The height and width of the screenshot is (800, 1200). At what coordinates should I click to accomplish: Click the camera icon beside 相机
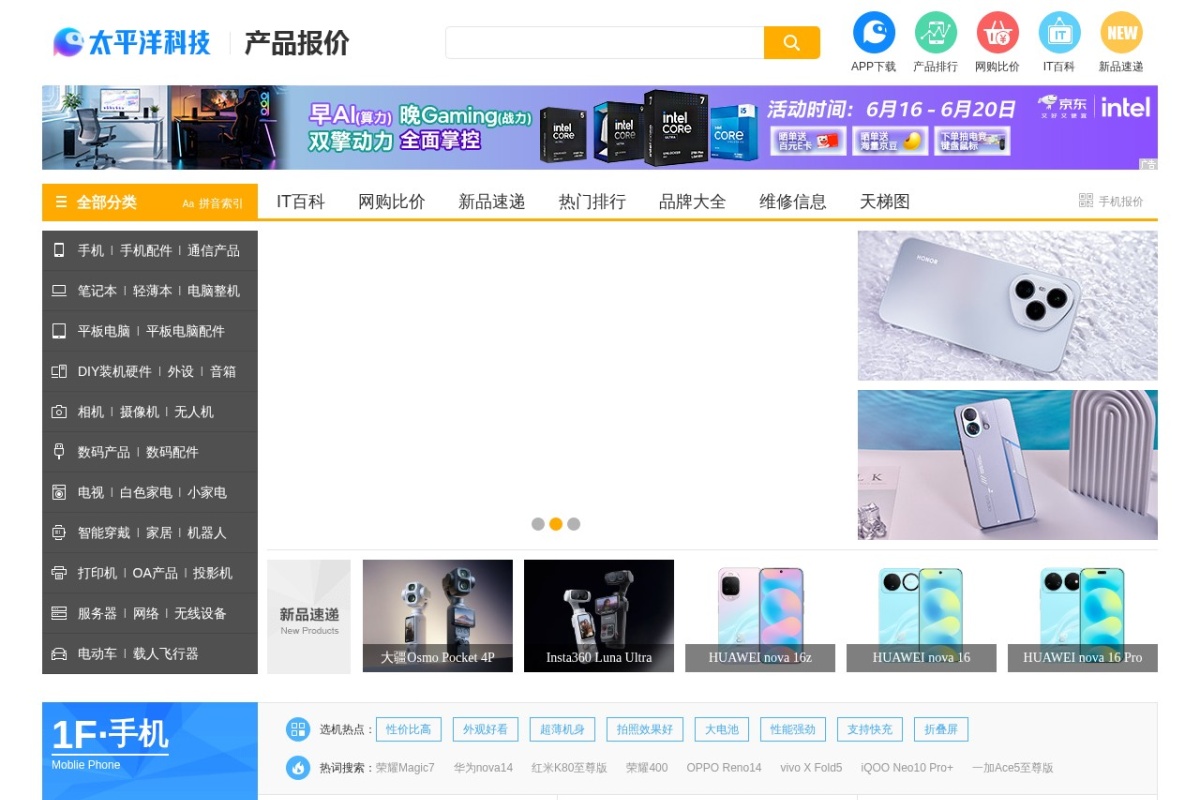coord(59,412)
